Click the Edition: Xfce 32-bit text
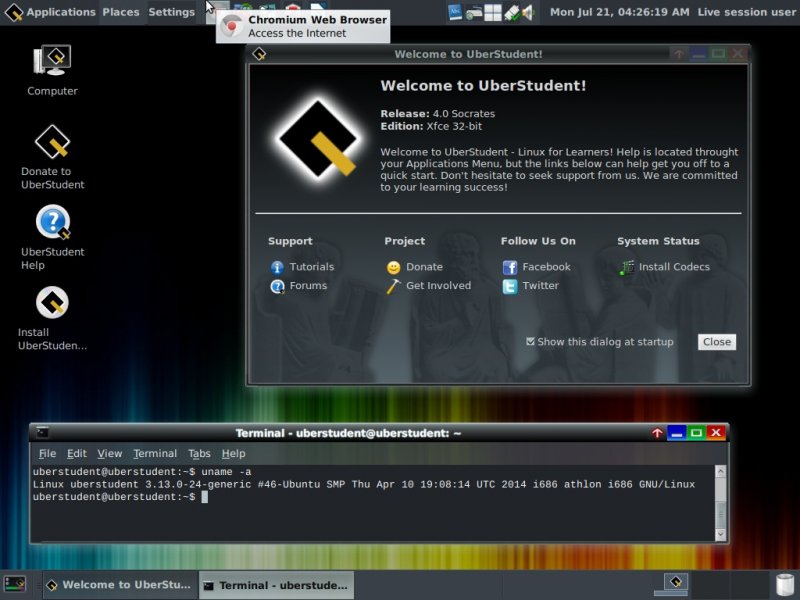Image resolution: width=800 pixels, height=600 pixels. 431,127
